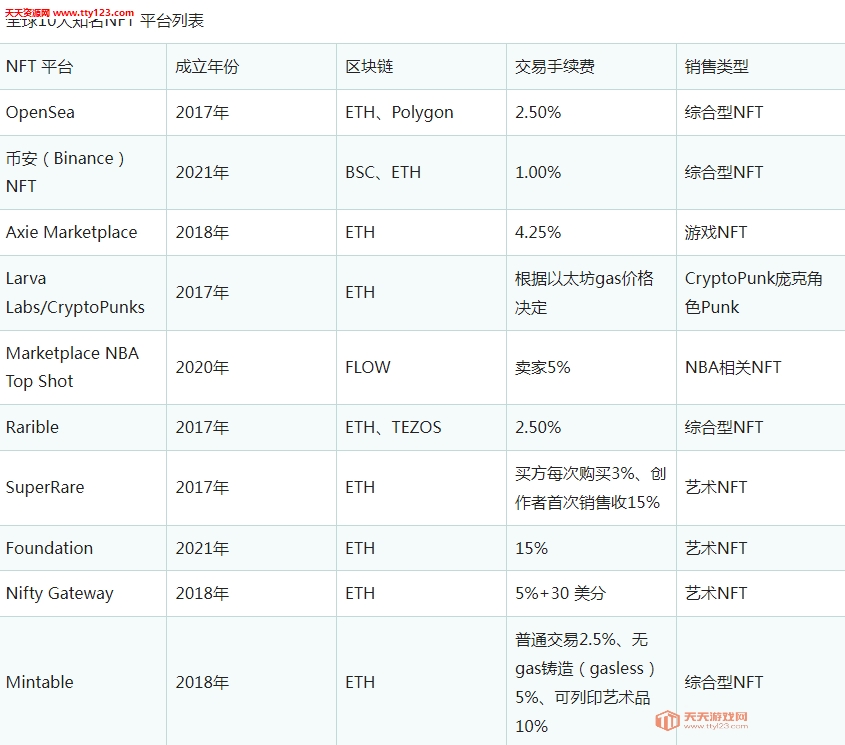
Task: Select the 'ETH、Polygon' blockchain cell
Action: (x=399, y=113)
